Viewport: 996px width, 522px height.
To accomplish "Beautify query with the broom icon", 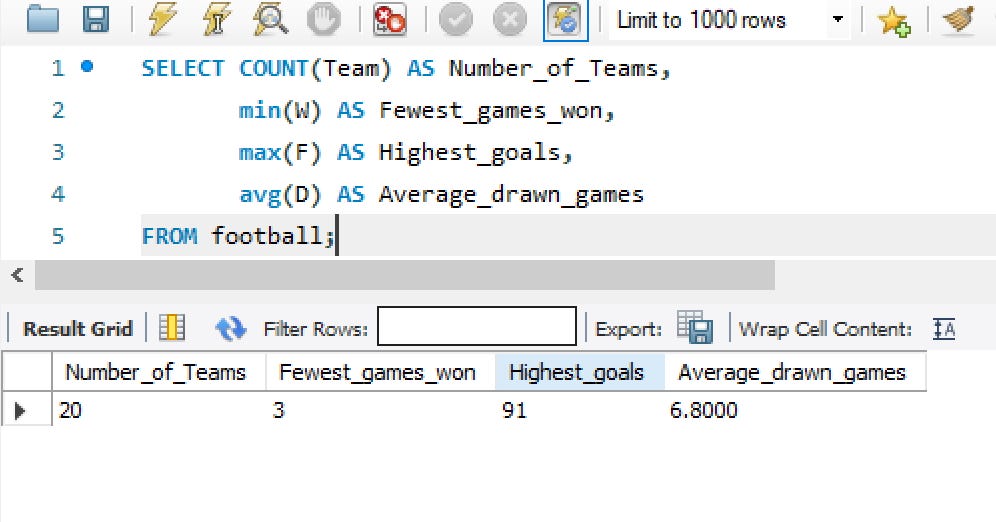I will click(x=959, y=20).
